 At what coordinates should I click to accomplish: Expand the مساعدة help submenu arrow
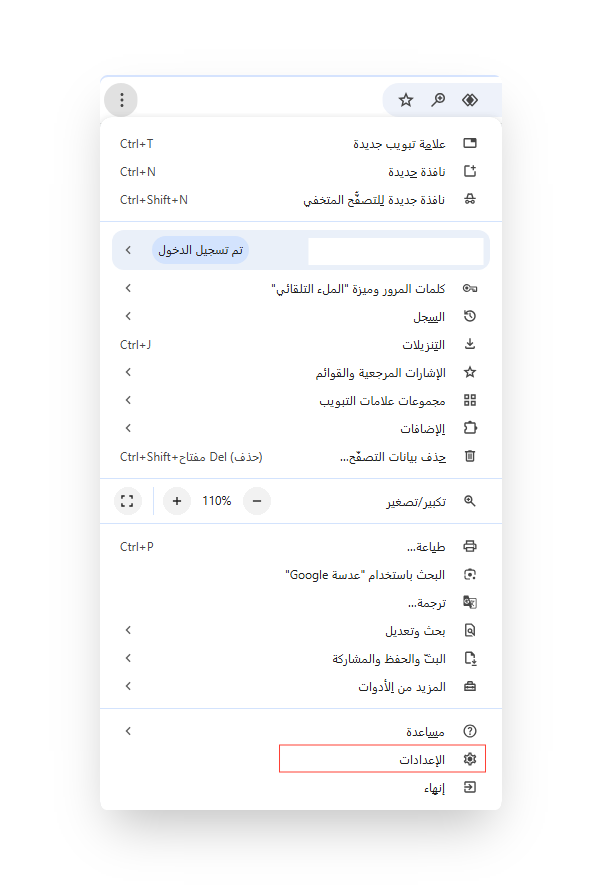click(127, 732)
